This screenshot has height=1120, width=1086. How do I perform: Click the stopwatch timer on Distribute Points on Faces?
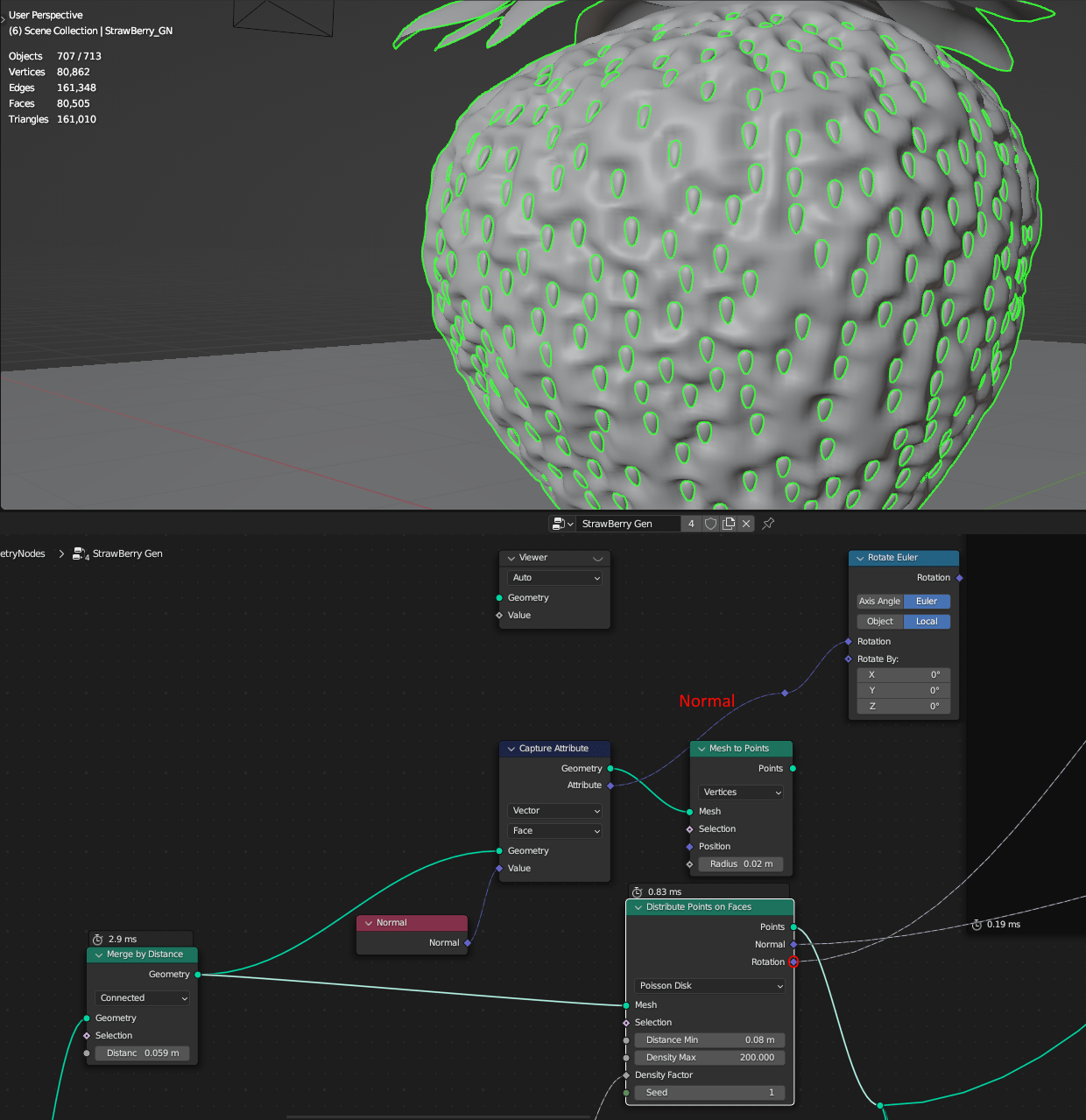click(637, 891)
